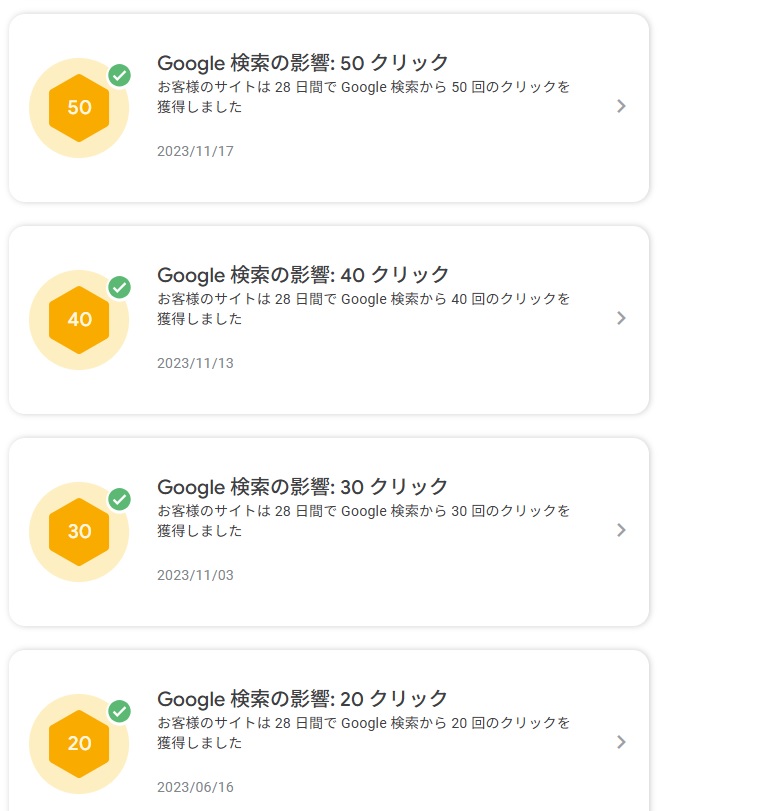Expand the 50 clicks card chevron
This screenshot has width=769, height=811.
coord(621,106)
